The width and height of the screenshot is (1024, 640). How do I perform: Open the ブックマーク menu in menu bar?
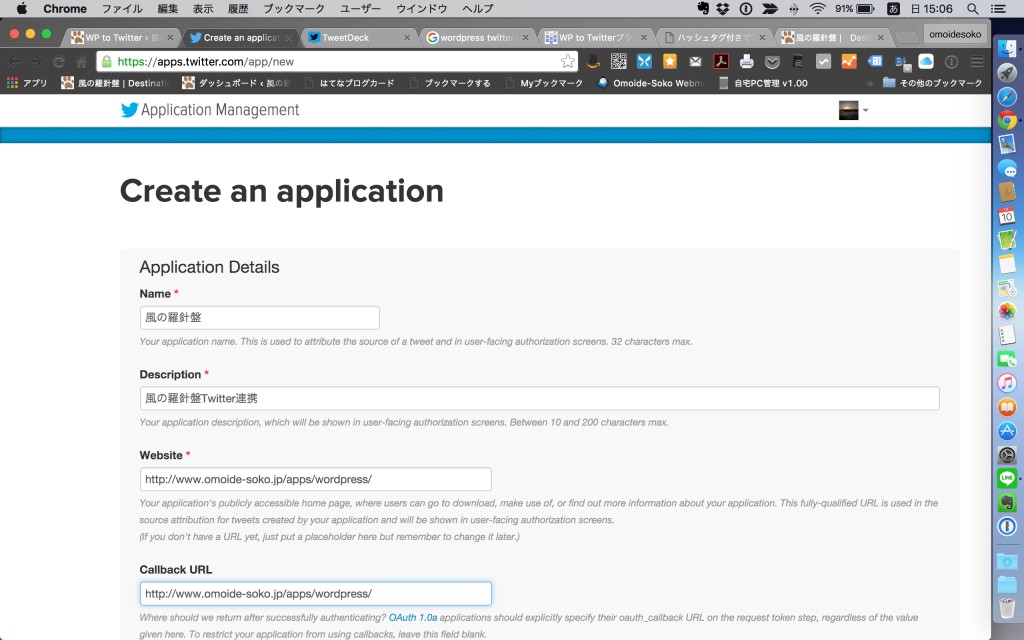point(294,8)
